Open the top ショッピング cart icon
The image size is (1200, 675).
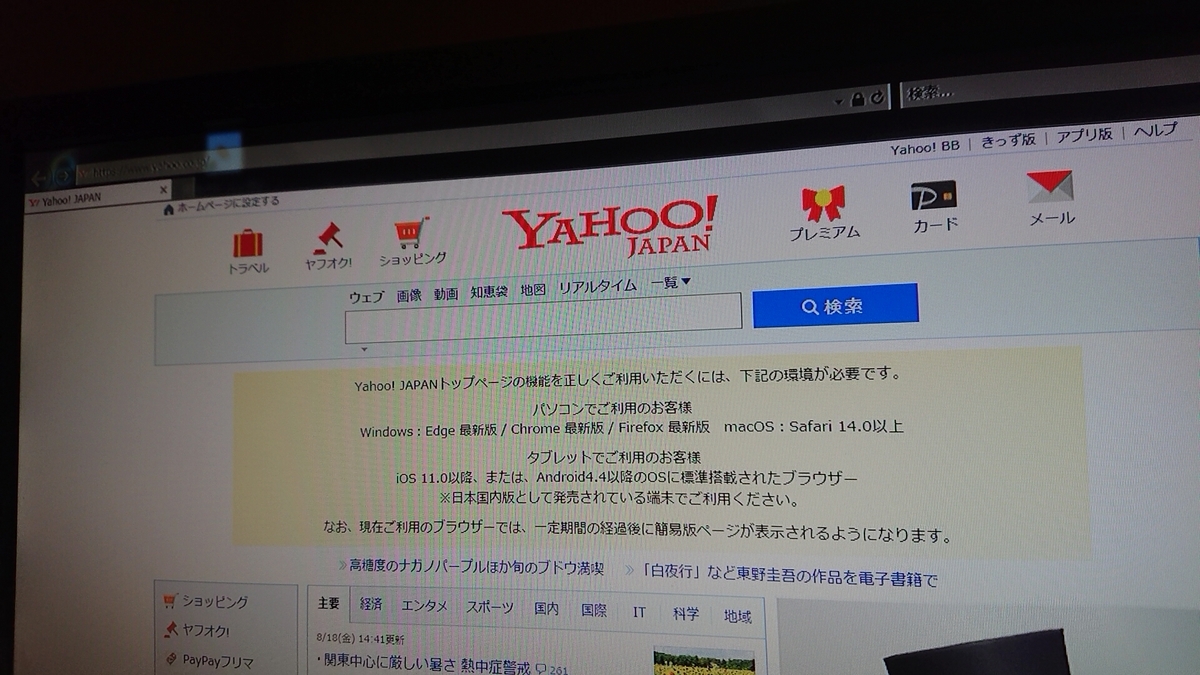pyautogui.click(x=411, y=232)
